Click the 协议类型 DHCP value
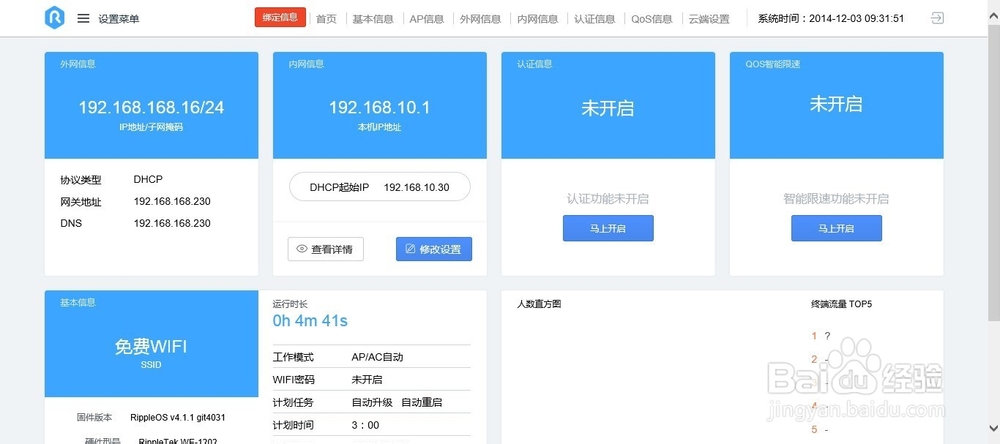The height and width of the screenshot is (444, 1000). [148, 180]
